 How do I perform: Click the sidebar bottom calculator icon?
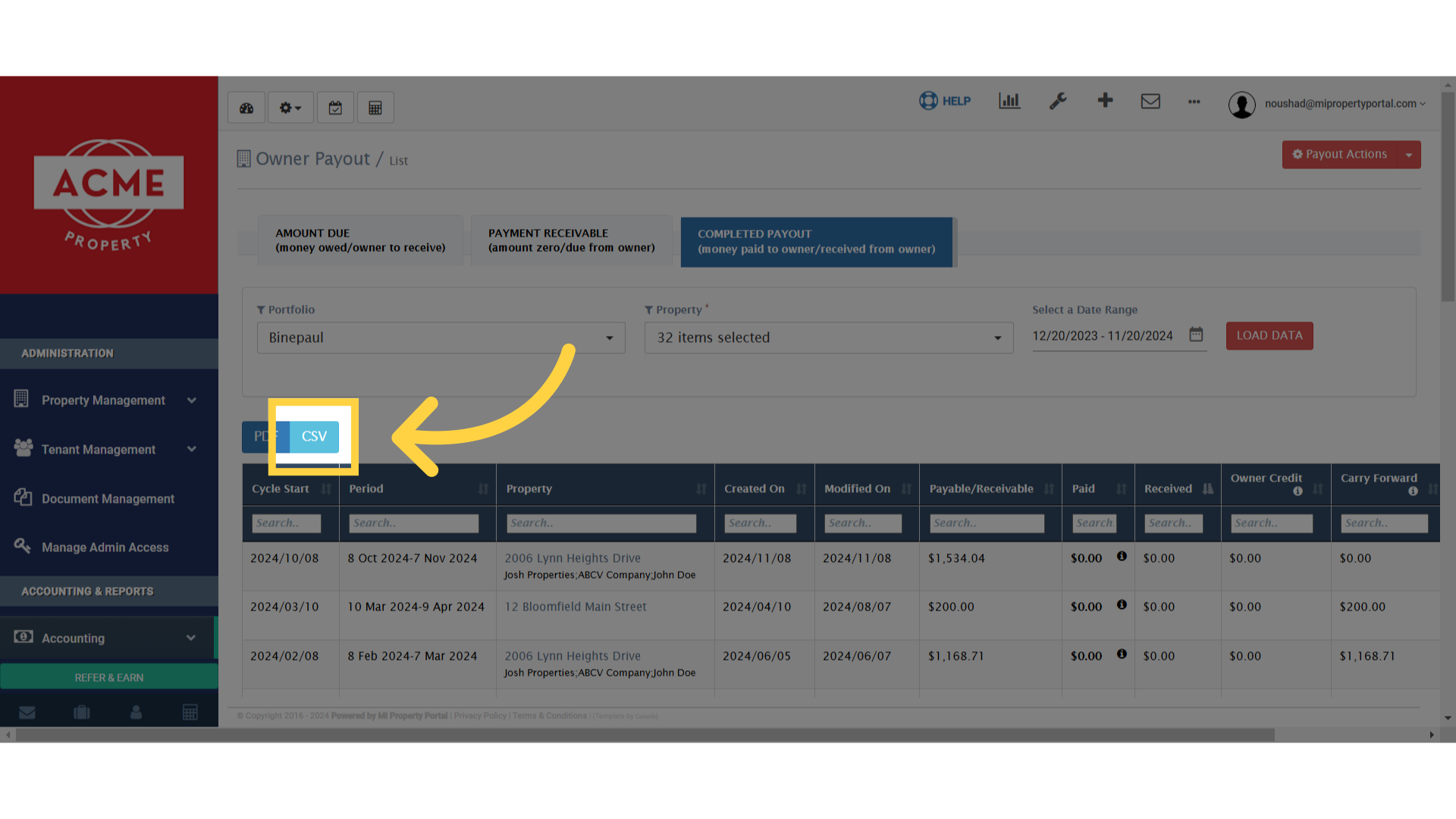click(190, 713)
